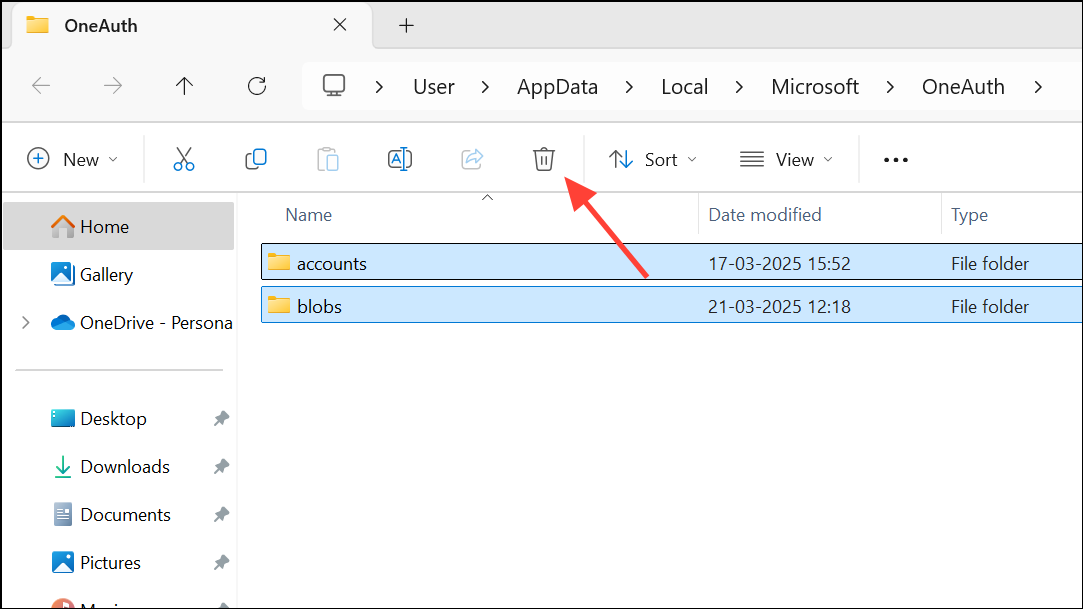Click chevron after AppData in address bar
This screenshot has height=609, width=1083.
629,87
